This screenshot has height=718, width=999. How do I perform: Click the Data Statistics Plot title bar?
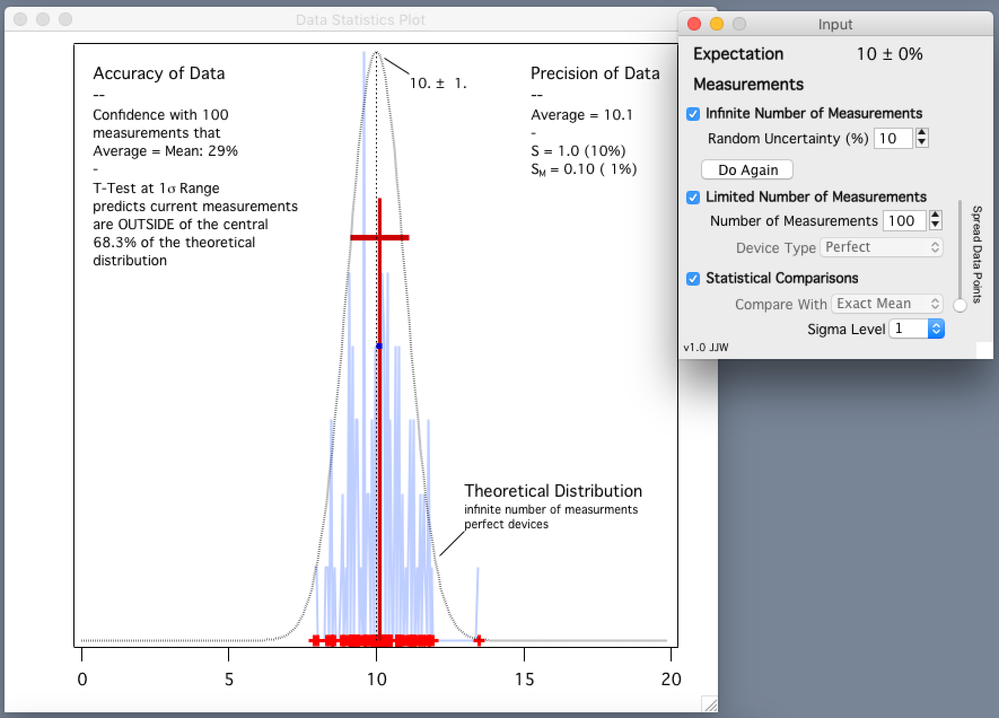point(360,20)
